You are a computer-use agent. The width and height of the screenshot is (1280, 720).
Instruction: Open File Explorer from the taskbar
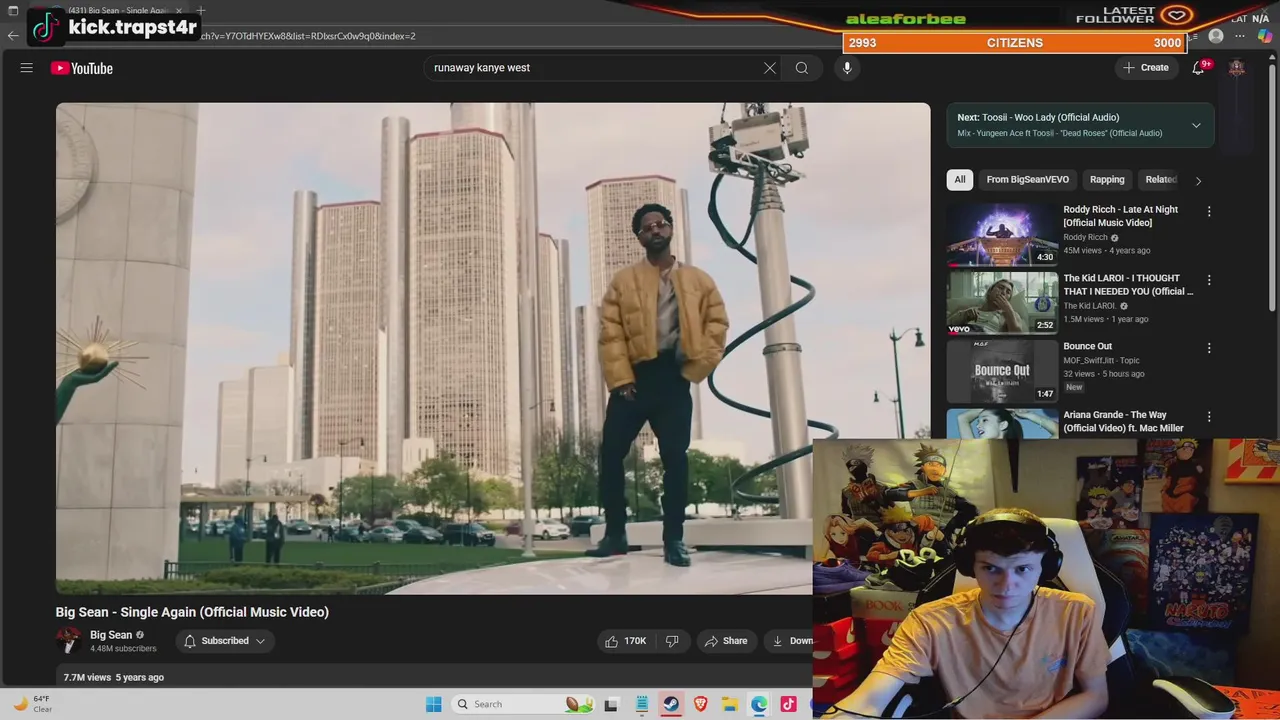[730, 704]
